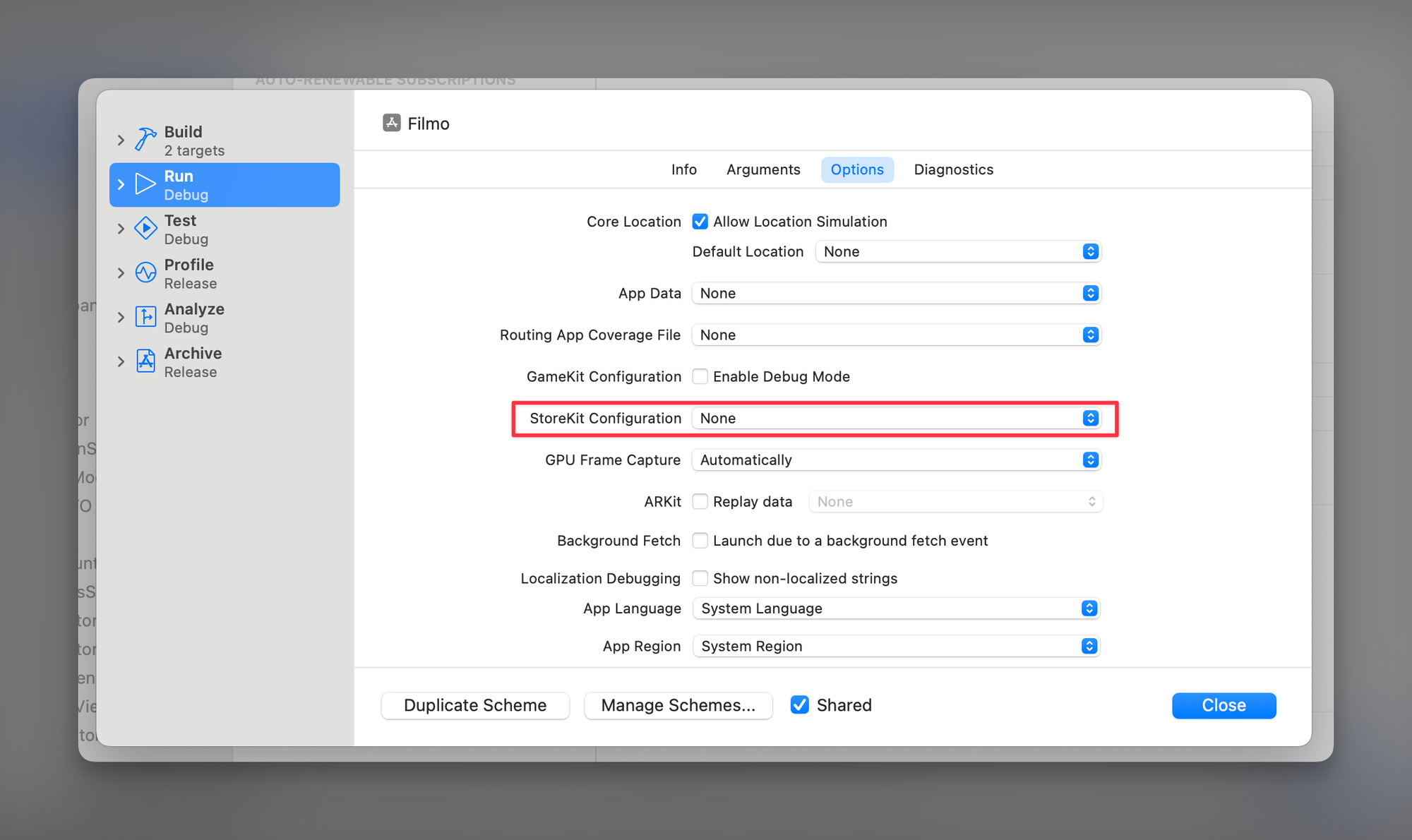Select the Profile waveform icon
Screen dimensions: 1412x840
click(145, 273)
